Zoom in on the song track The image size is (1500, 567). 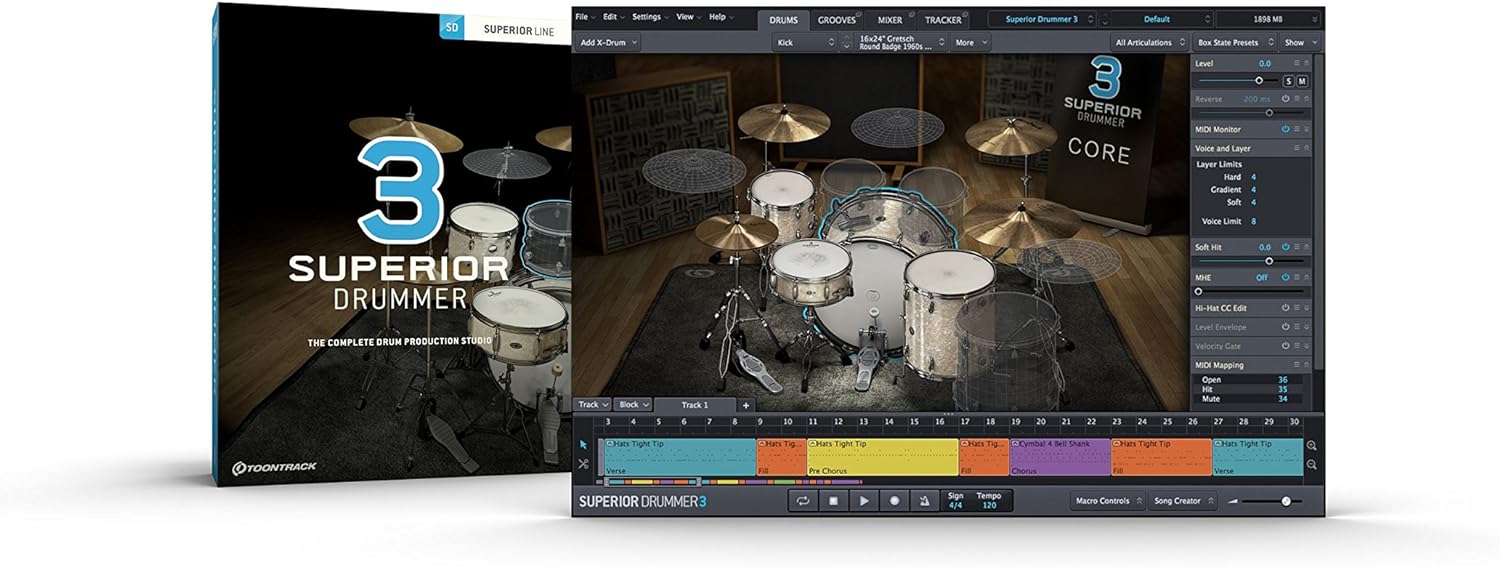pos(1312,446)
